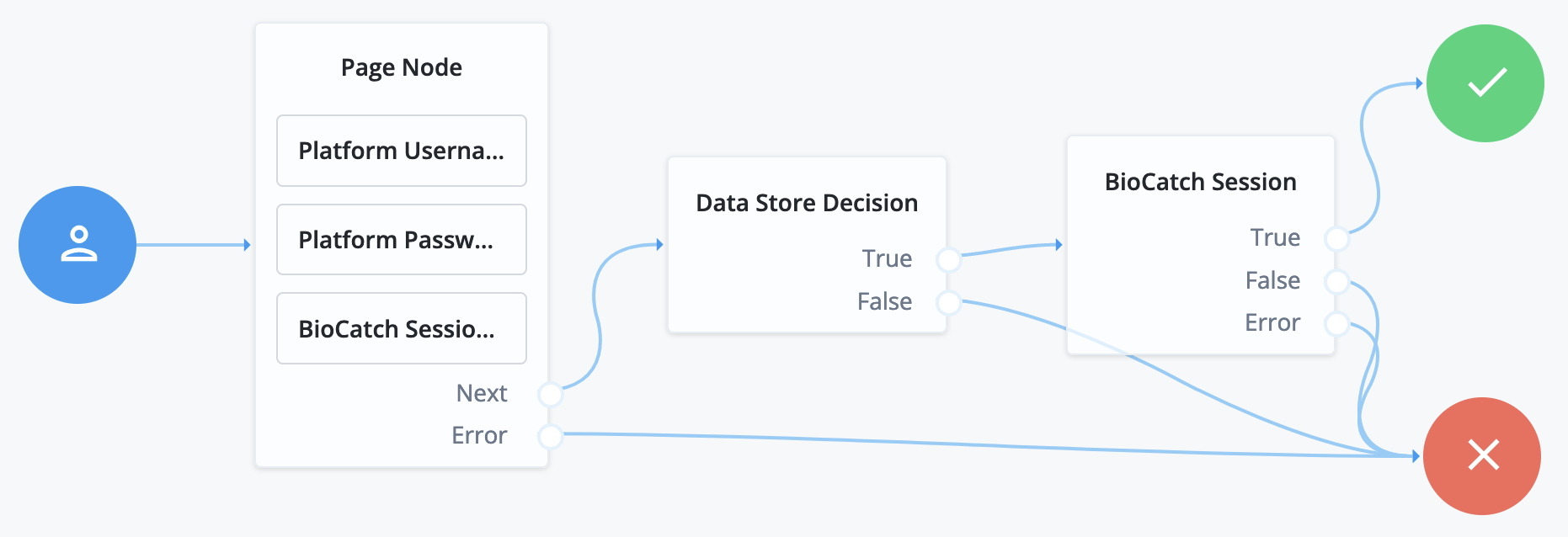Click the Page Node Next output connector
The height and width of the screenshot is (537, 1568).
550,393
